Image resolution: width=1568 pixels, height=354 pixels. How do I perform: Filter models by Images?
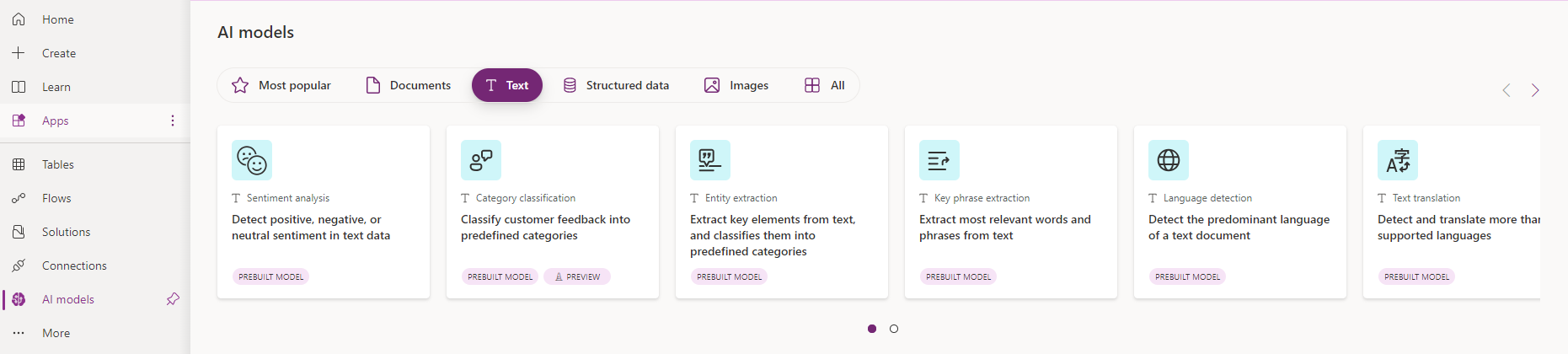coord(736,85)
